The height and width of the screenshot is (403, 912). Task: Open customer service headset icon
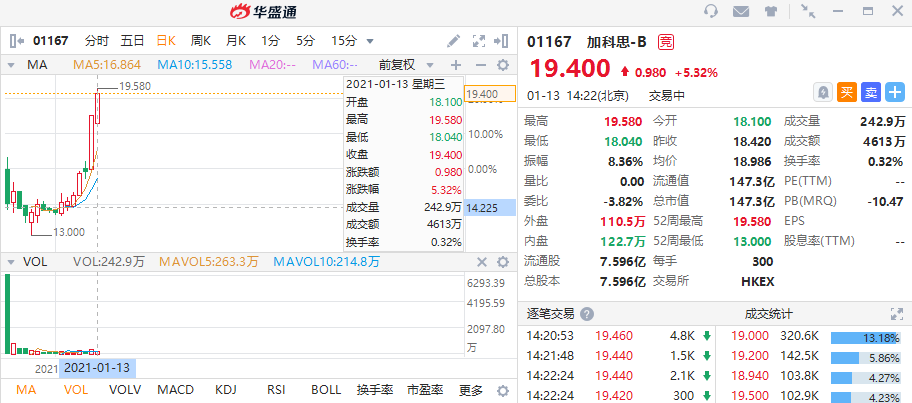711,11
